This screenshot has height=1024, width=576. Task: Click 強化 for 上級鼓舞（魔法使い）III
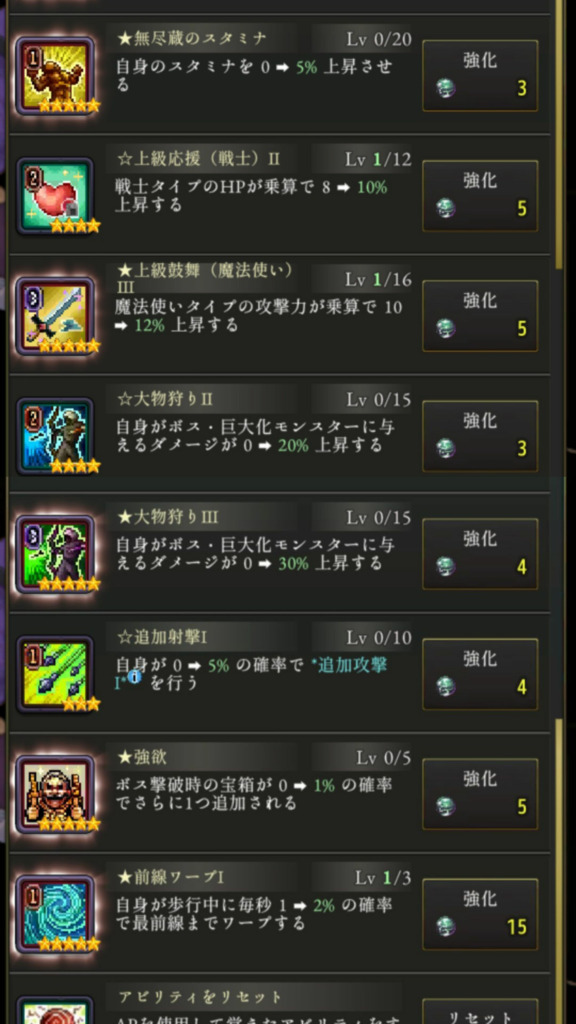pos(480,316)
